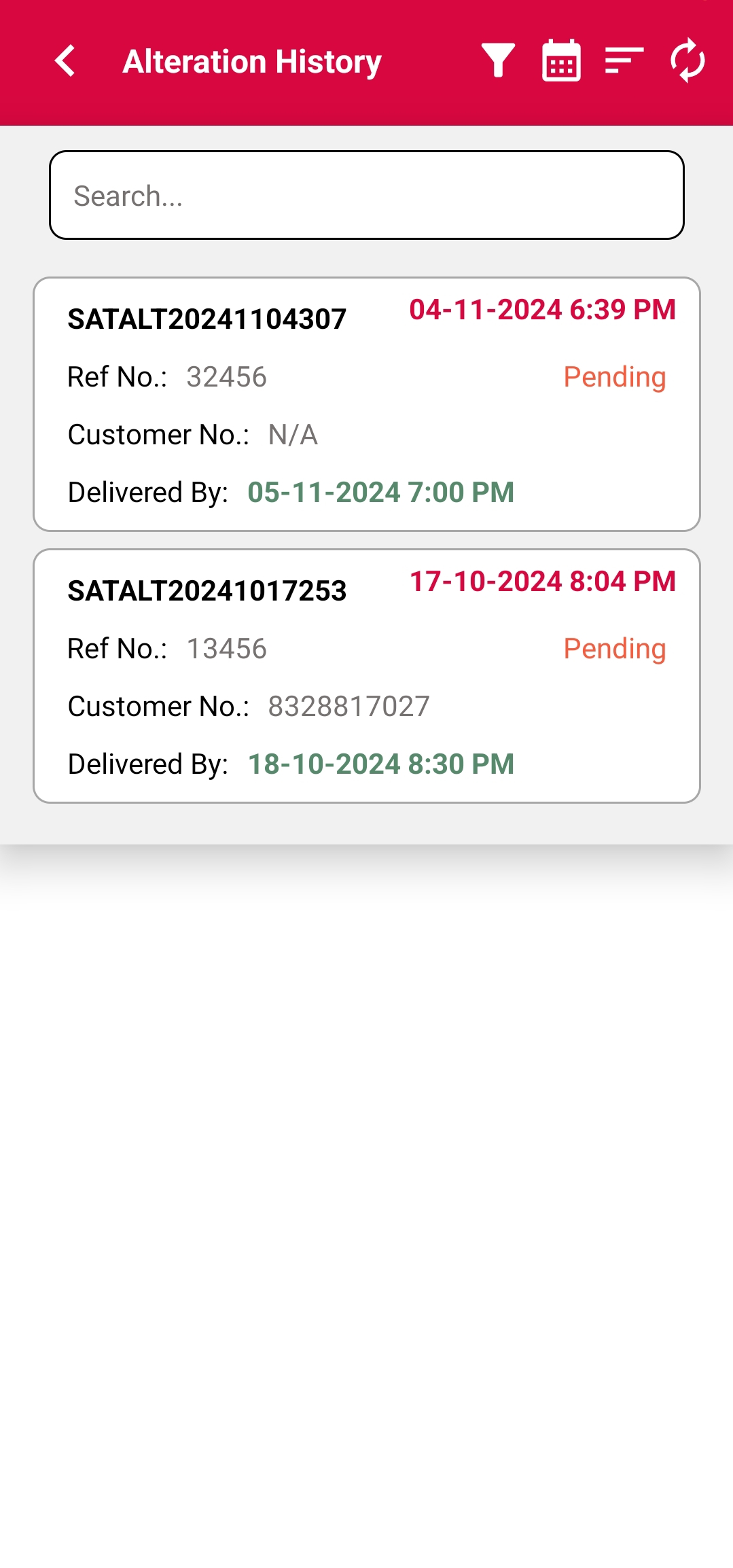Tap the back arrow icon

pos(65,61)
